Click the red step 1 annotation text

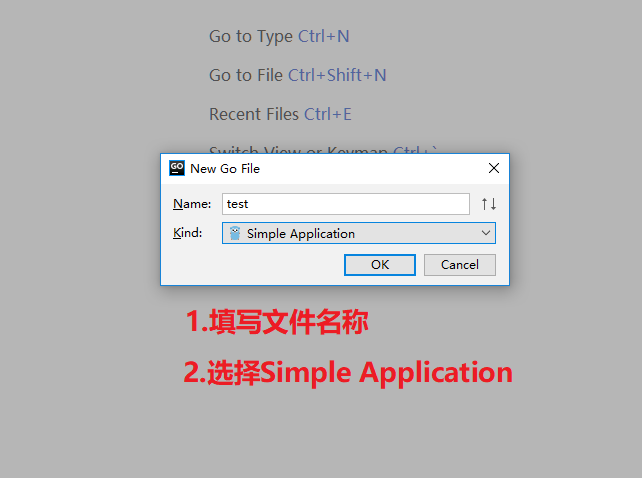[277, 322]
